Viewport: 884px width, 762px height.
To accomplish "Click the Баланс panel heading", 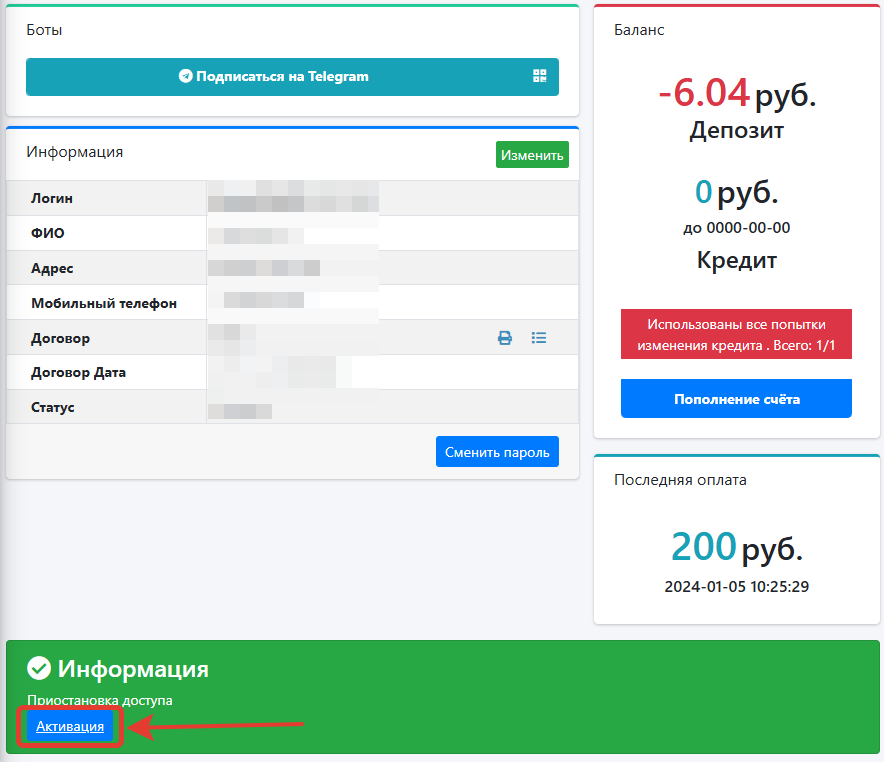I will click(x=639, y=30).
